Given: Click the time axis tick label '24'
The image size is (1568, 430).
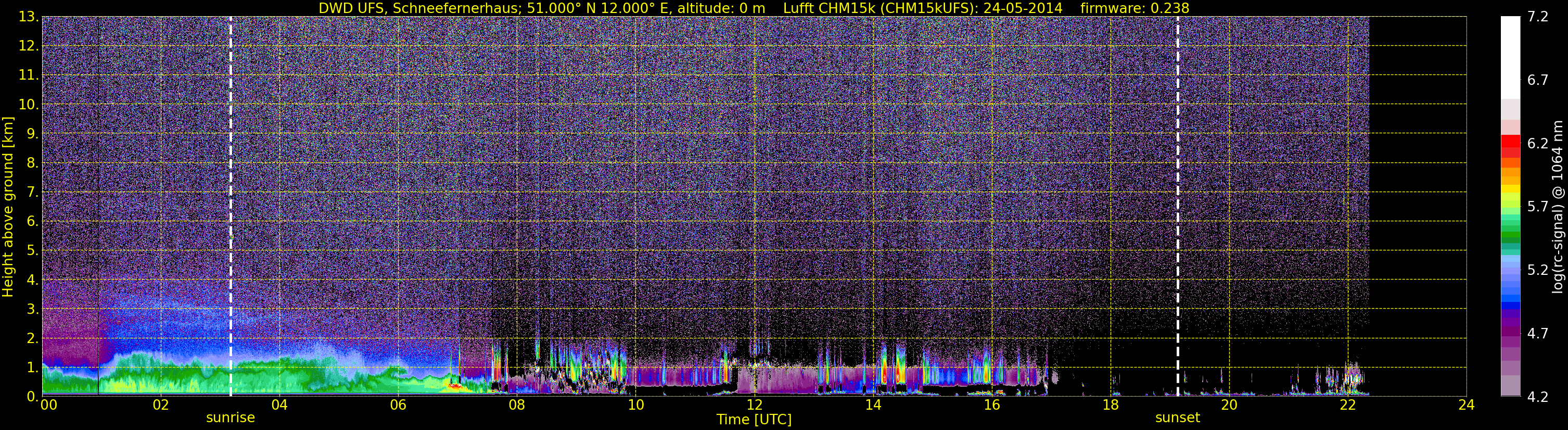Looking at the screenshot, I should [1467, 405].
